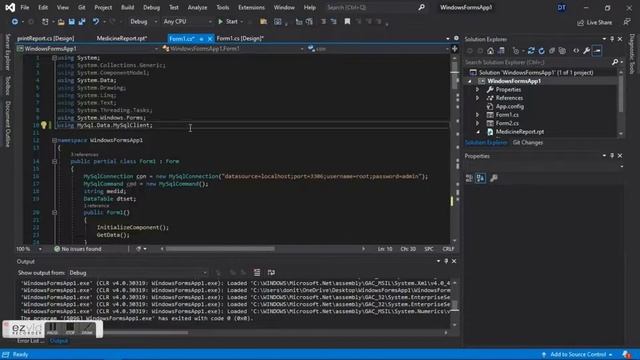Image resolution: width=640 pixels, height=360 pixels.
Task: Click the New Project toolbar icon
Action: tap(45, 22)
